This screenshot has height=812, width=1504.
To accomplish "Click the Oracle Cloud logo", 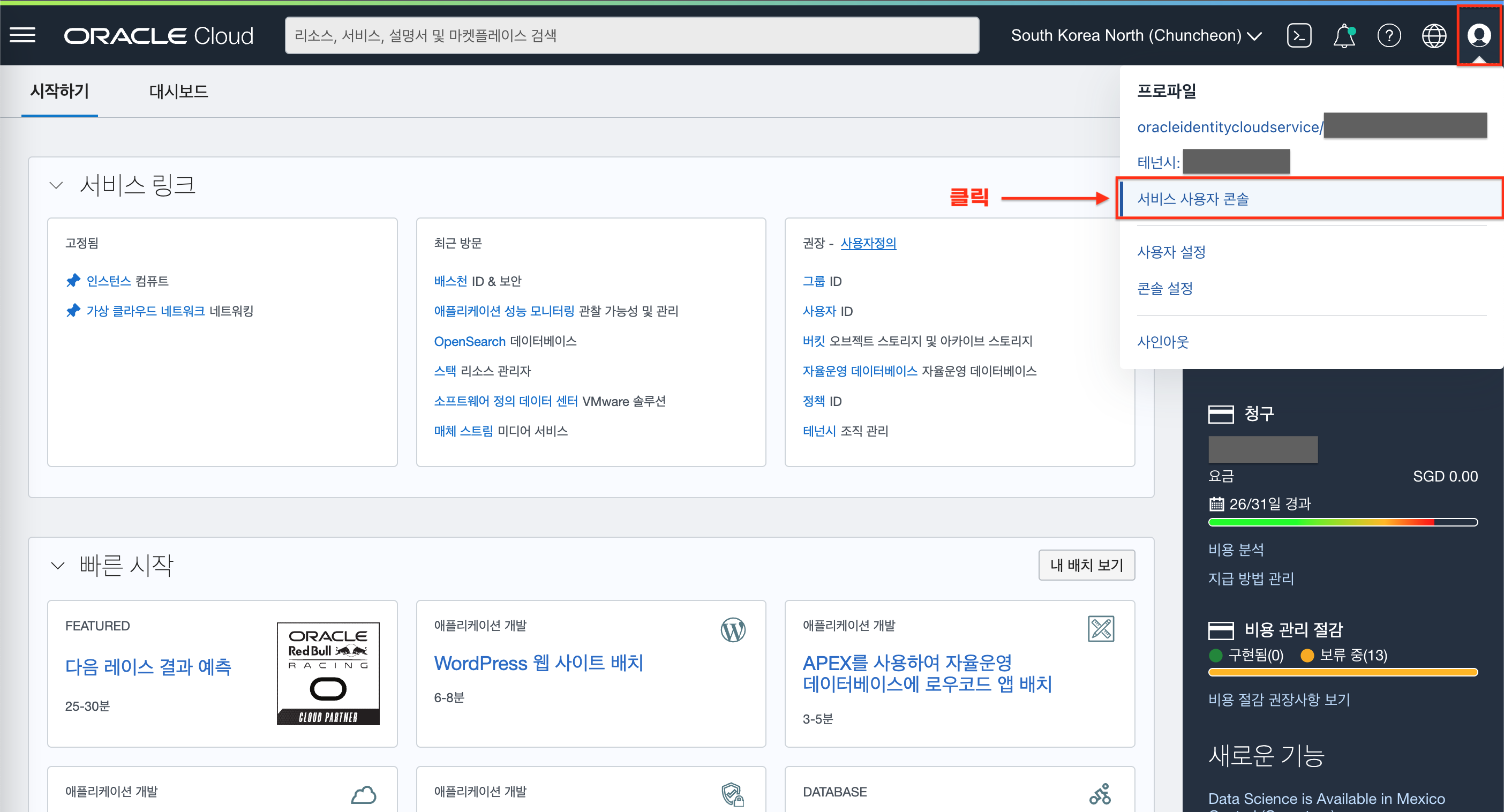I will [159, 35].
